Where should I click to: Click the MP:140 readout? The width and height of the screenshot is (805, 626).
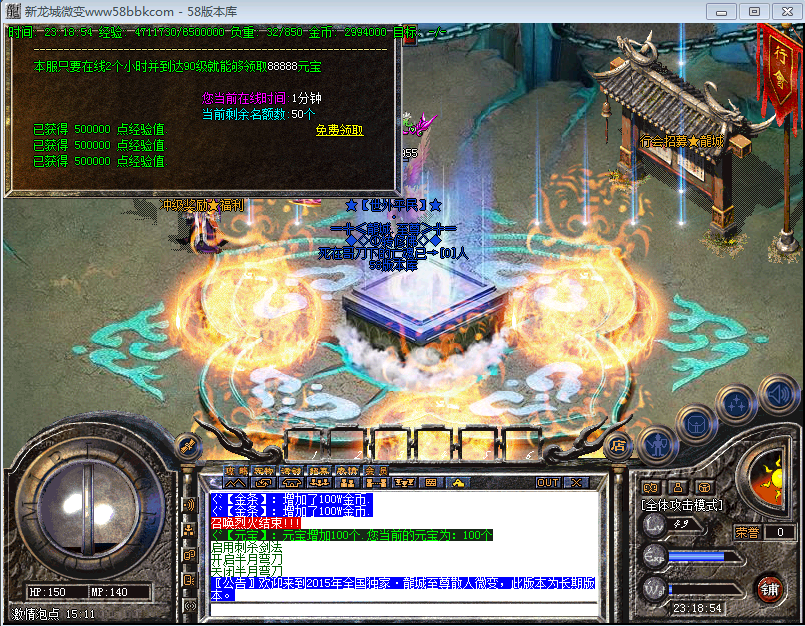[109, 592]
